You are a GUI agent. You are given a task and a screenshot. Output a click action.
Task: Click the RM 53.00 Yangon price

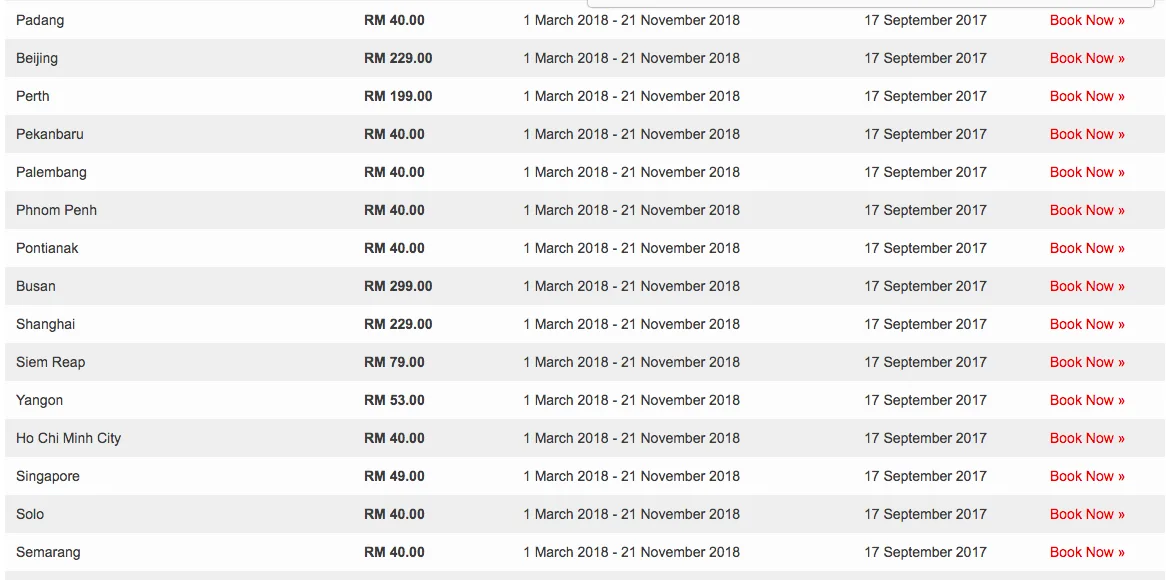[394, 400]
